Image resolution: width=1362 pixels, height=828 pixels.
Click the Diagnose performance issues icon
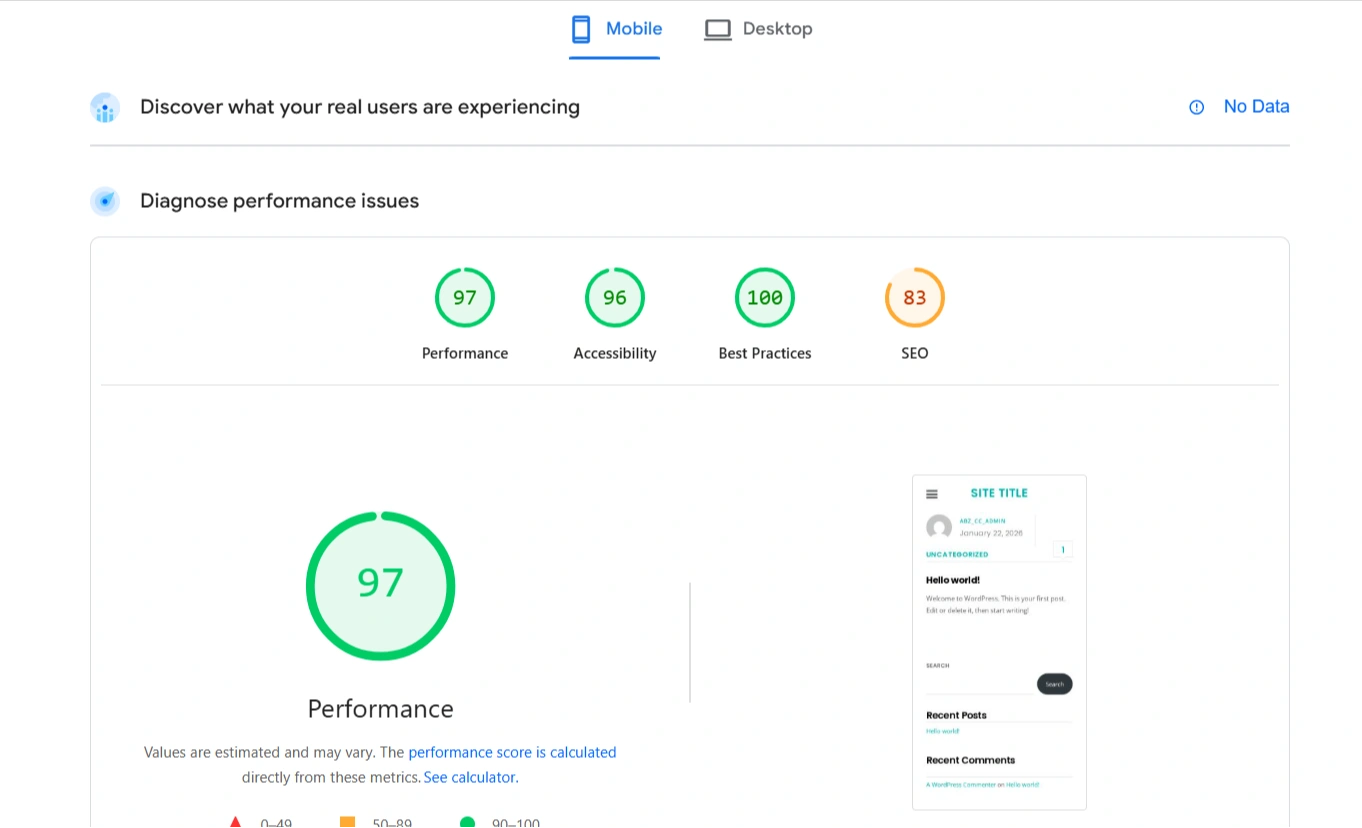coord(105,201)
